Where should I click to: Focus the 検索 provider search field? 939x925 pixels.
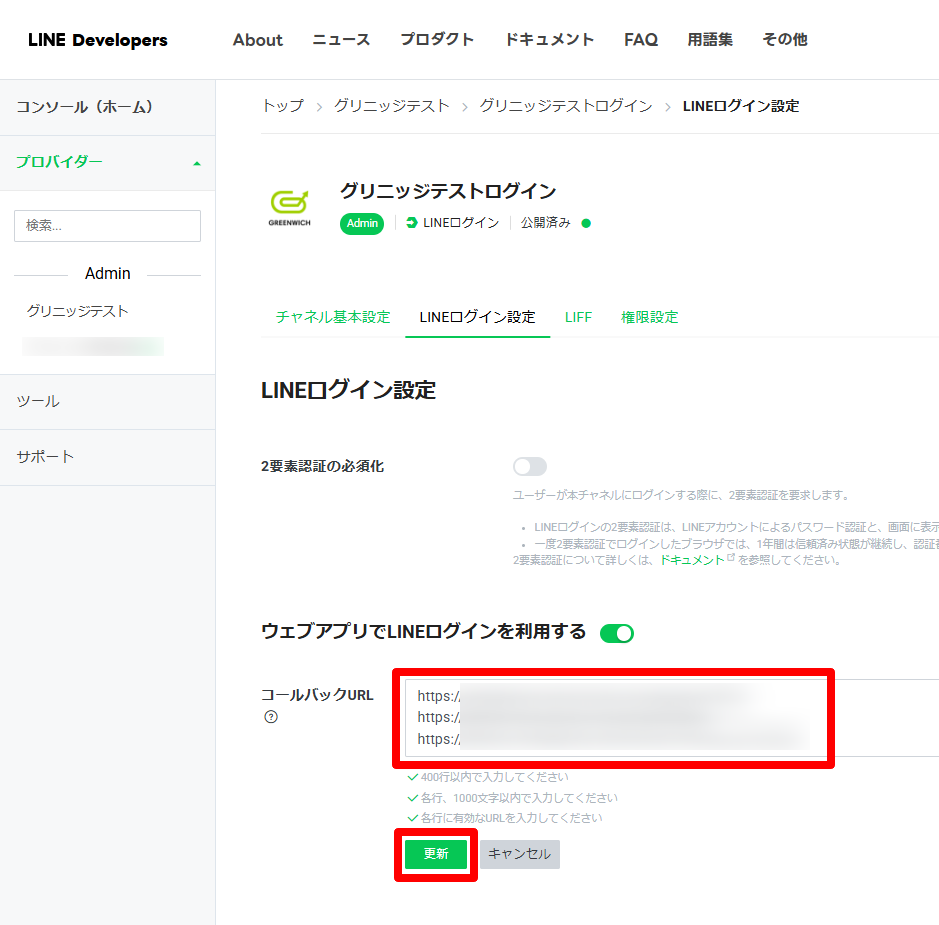tap(107, 226)
